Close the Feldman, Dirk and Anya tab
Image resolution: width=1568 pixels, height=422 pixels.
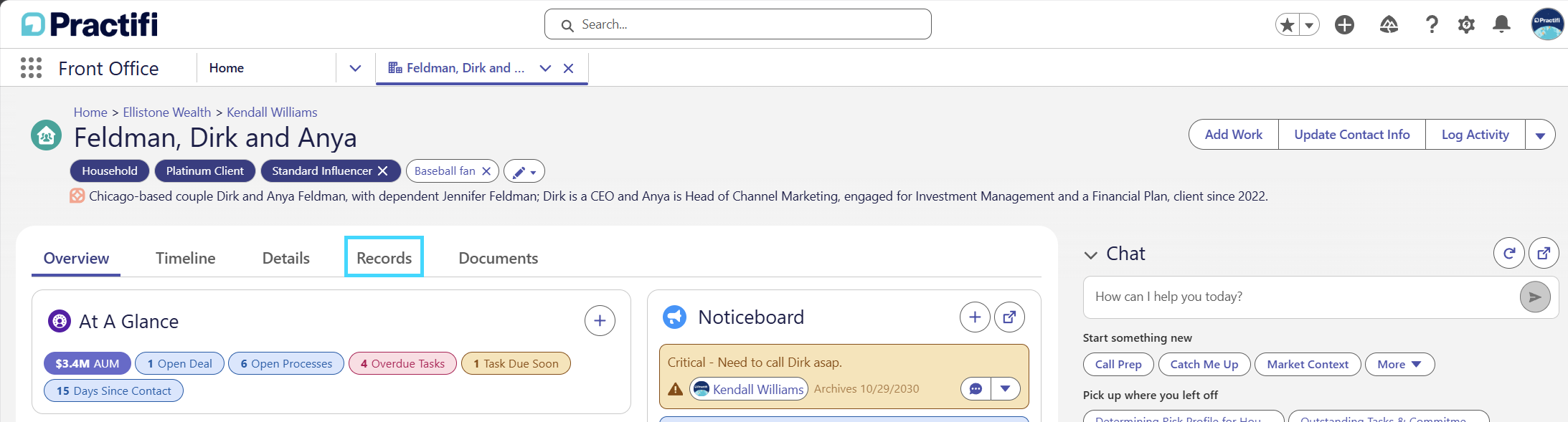click(568, 68)
